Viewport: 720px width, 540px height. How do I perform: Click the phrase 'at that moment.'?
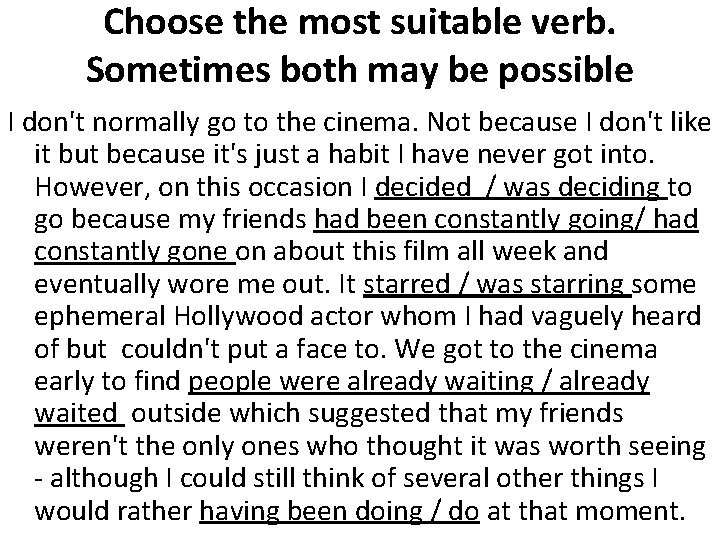pos(586,511)
